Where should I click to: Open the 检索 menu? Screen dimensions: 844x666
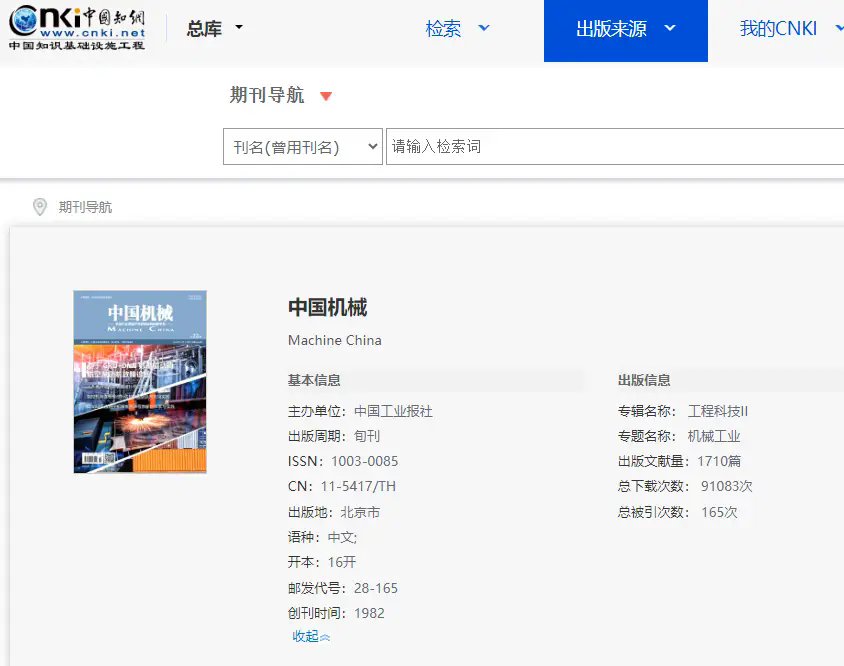pos(457,28)
